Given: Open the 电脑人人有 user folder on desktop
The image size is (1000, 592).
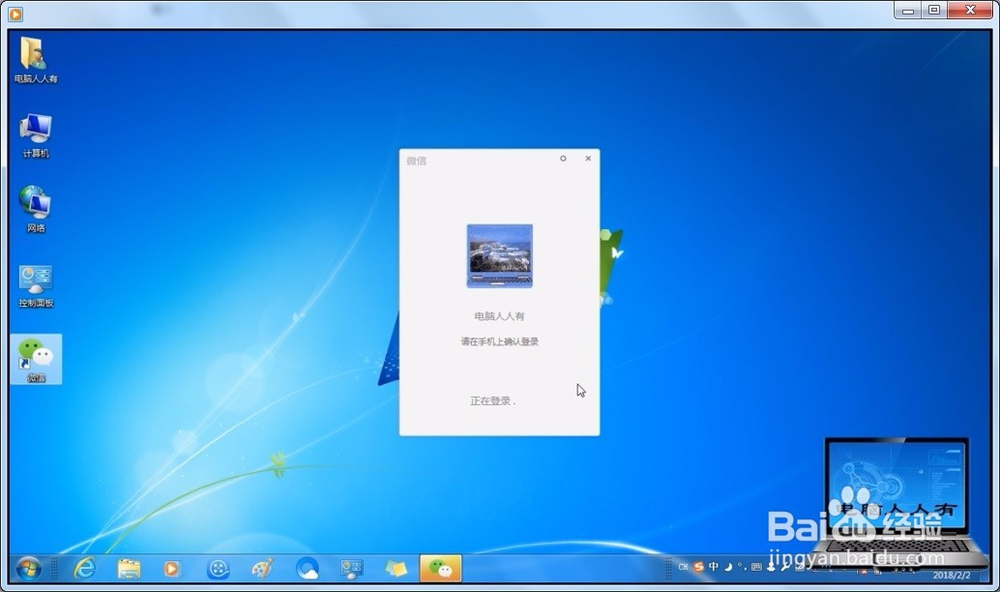Looking at the screenshot, I should tap(36, 59).
